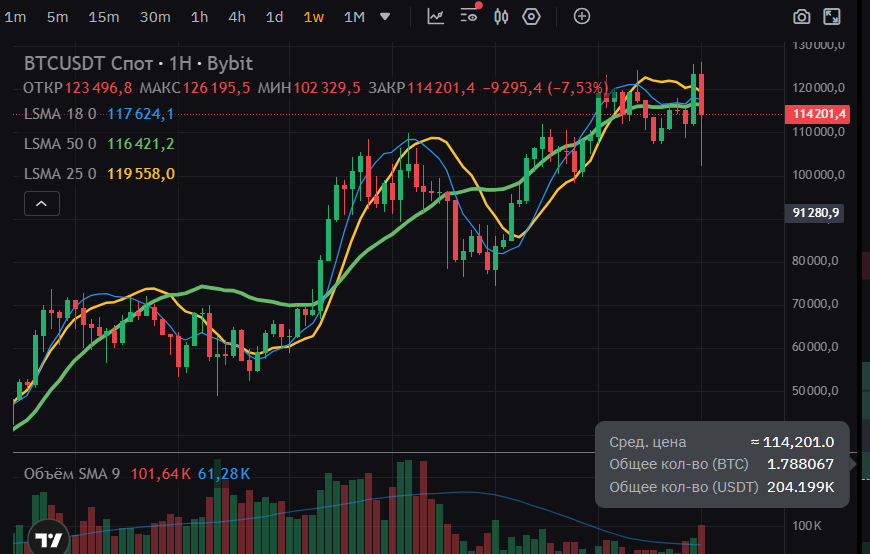Open the indicators chart icon

435,16
